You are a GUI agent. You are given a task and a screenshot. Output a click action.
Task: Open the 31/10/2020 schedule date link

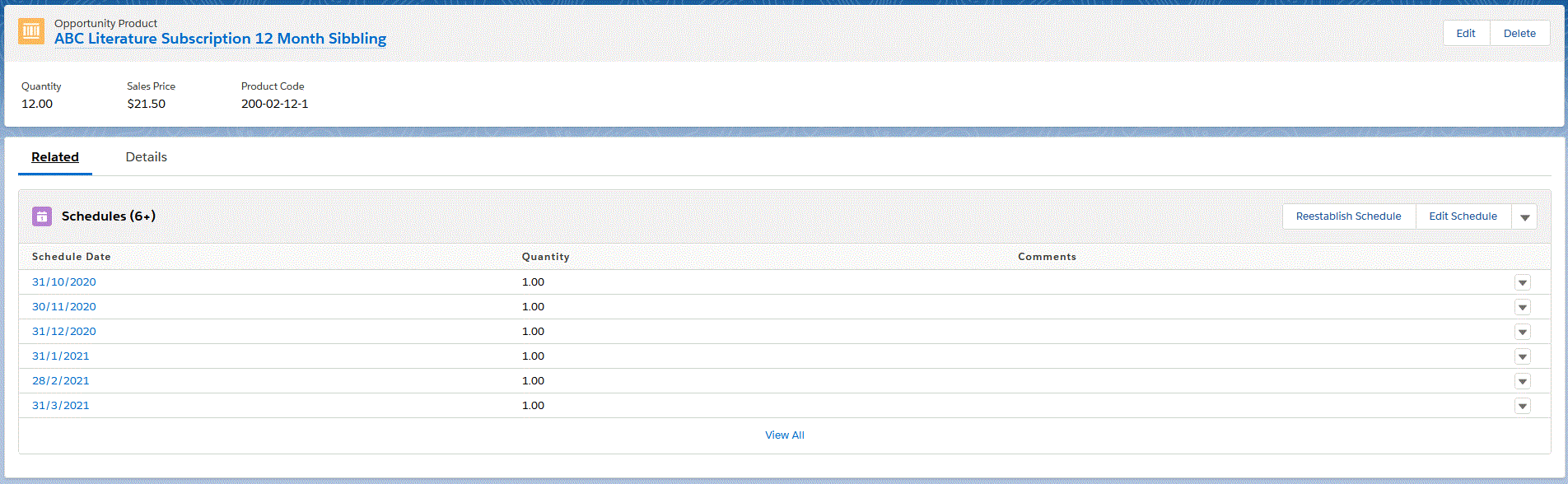[x=64, y=282]
